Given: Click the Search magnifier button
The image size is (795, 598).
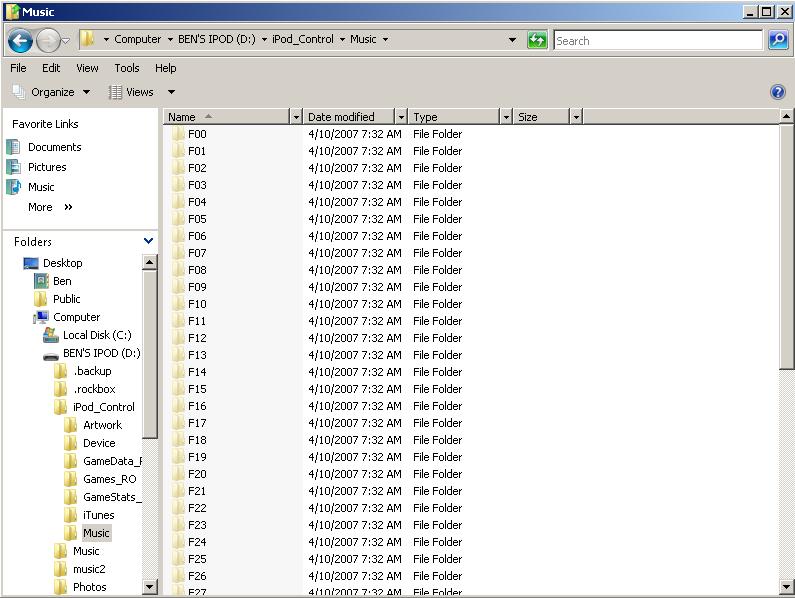Looking at the screenshot, I should 778,40.
